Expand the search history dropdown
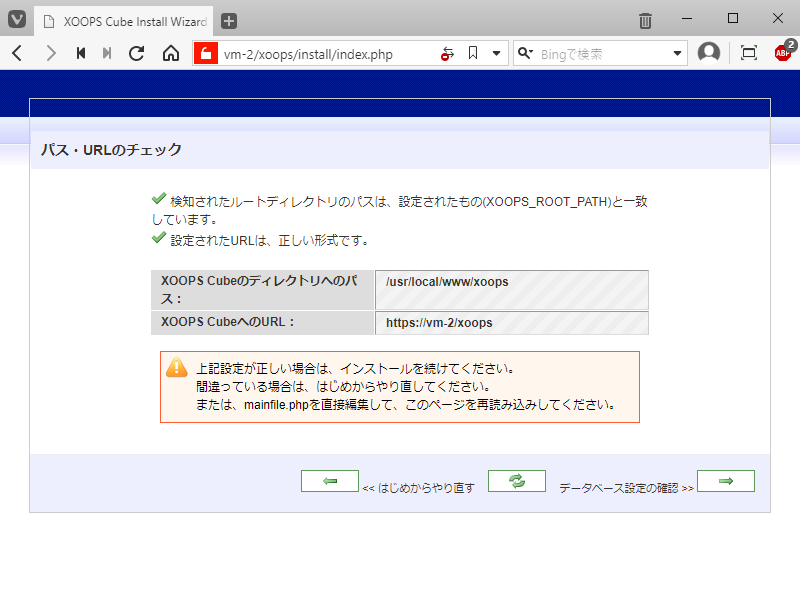This screenshot has height=600, width=800. point(677,54)
